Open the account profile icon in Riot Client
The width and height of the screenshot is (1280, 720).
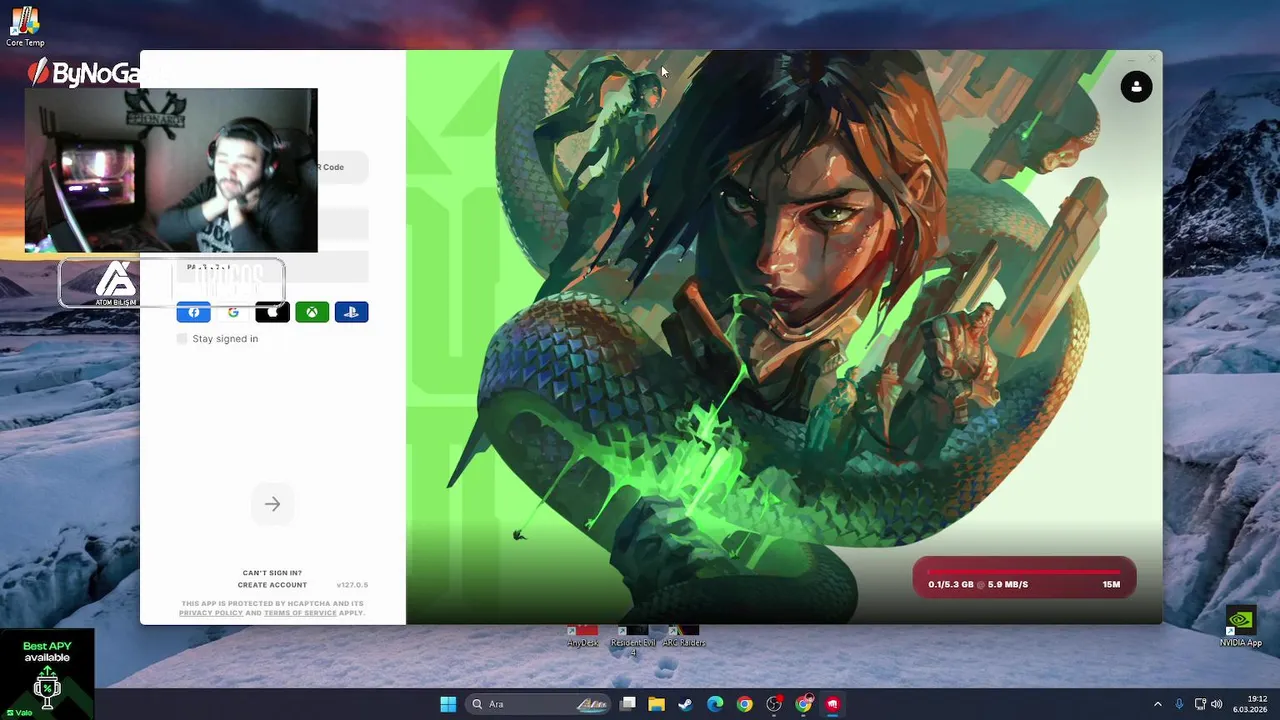coord(1136,87)
